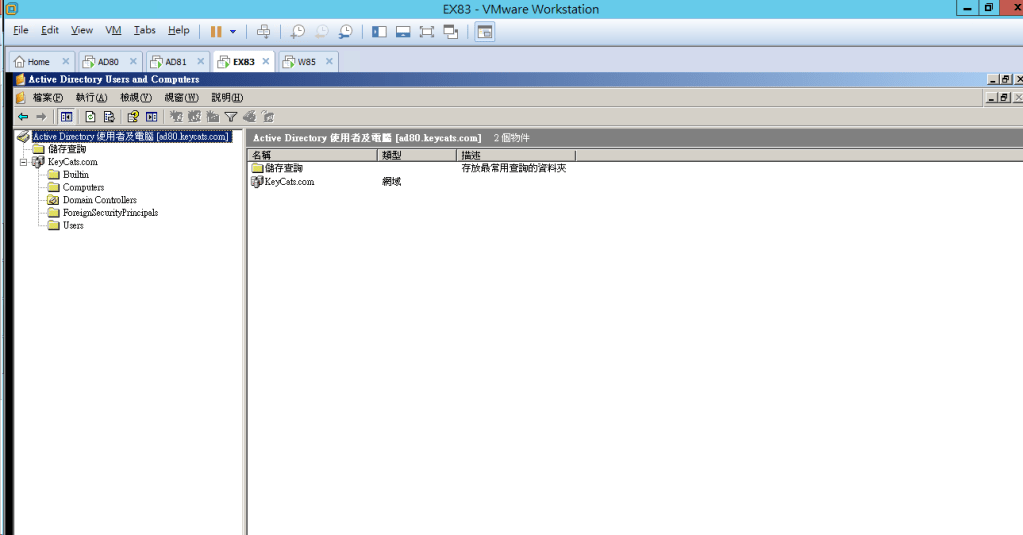Image resolution: width=1023 pixels, height=535 pixels.
Task: Click Send Ctrl+Alt+Del toolbar icon
Action: click(x=263, y=31)
